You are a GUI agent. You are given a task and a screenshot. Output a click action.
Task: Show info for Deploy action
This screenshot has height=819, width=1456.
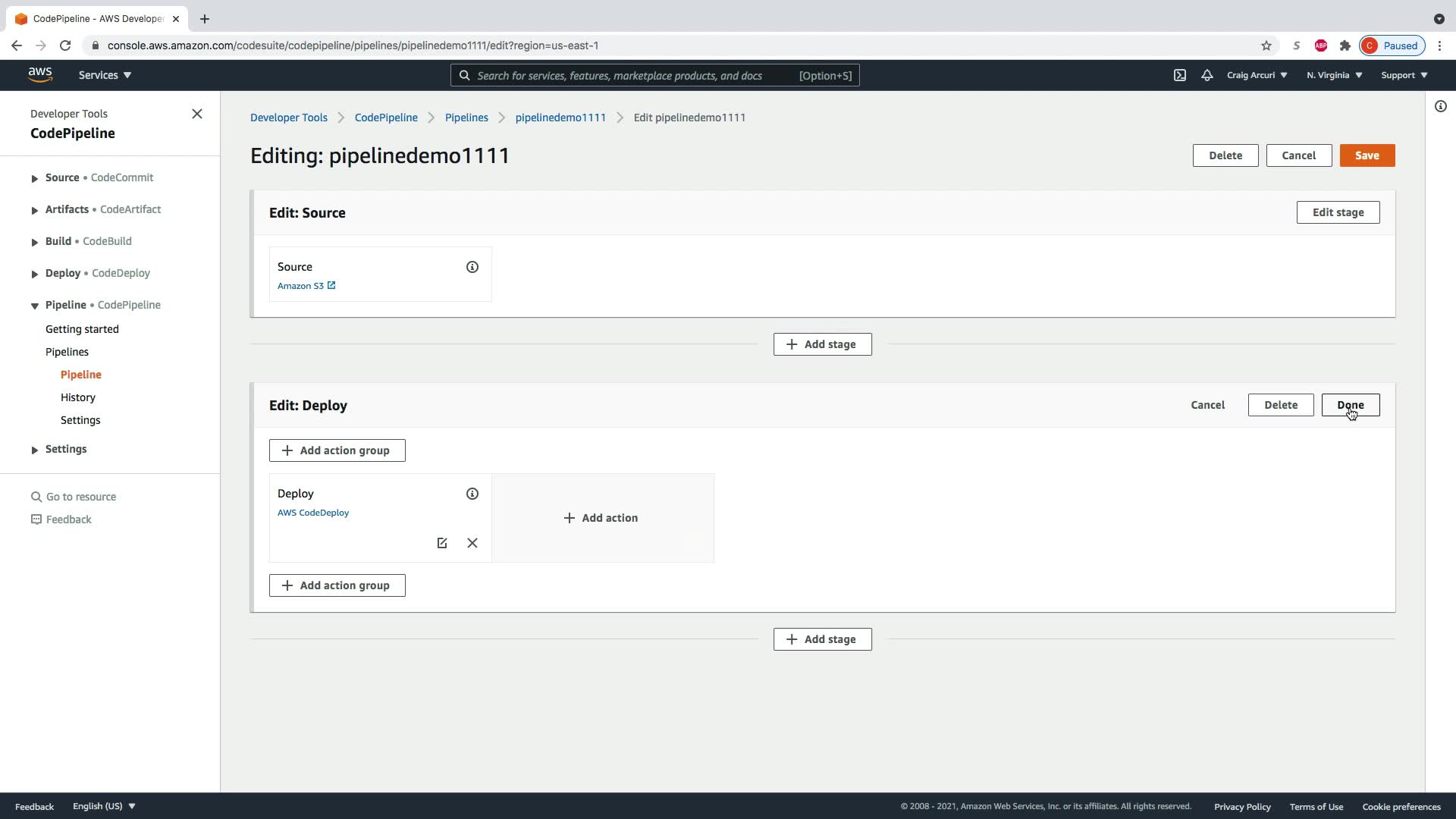[472, 494]
